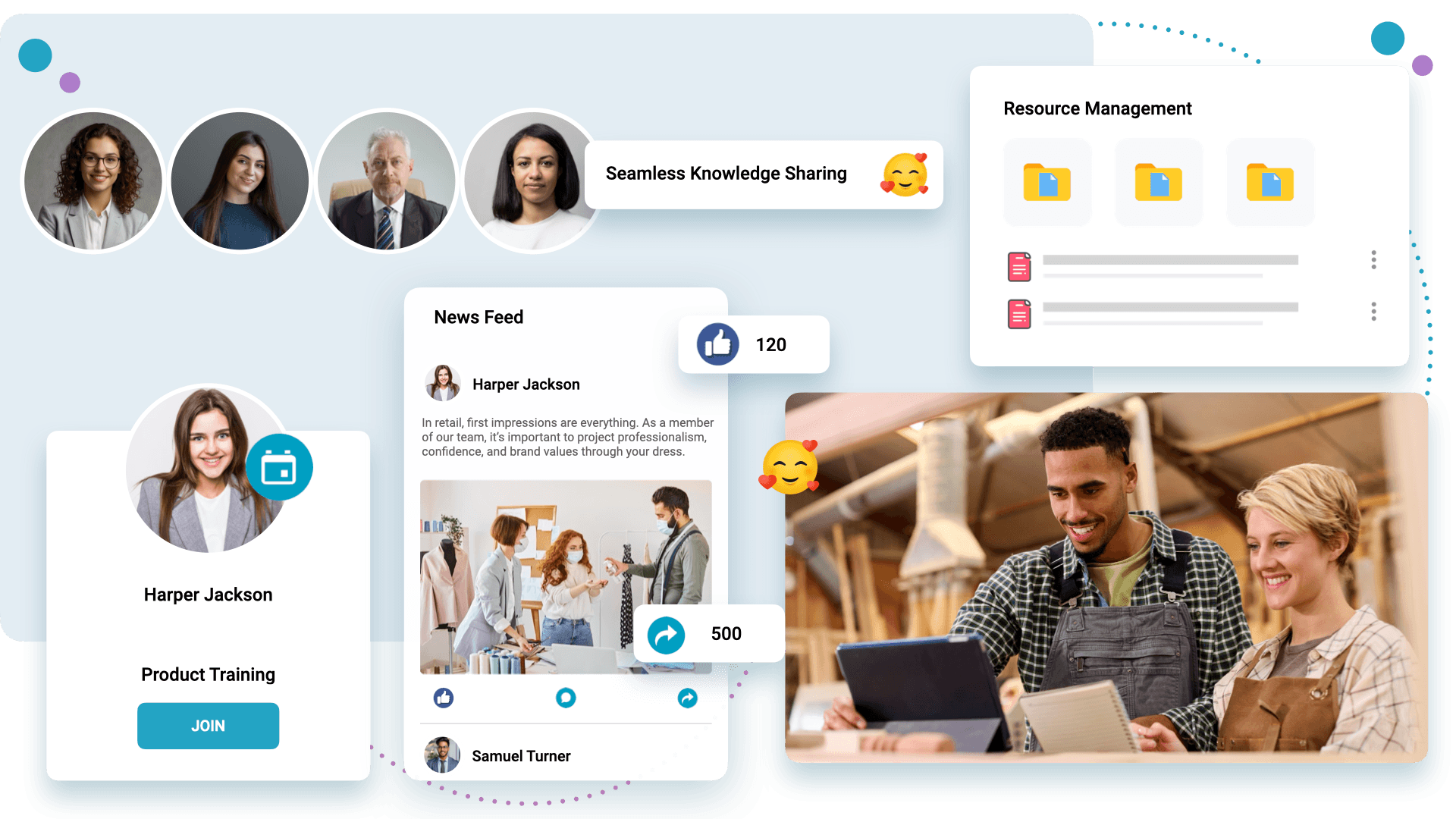Viewport: 1456px width, 819px height.
Task: Click the first yellow folder in Resource Management
Action: (1047, 183)
